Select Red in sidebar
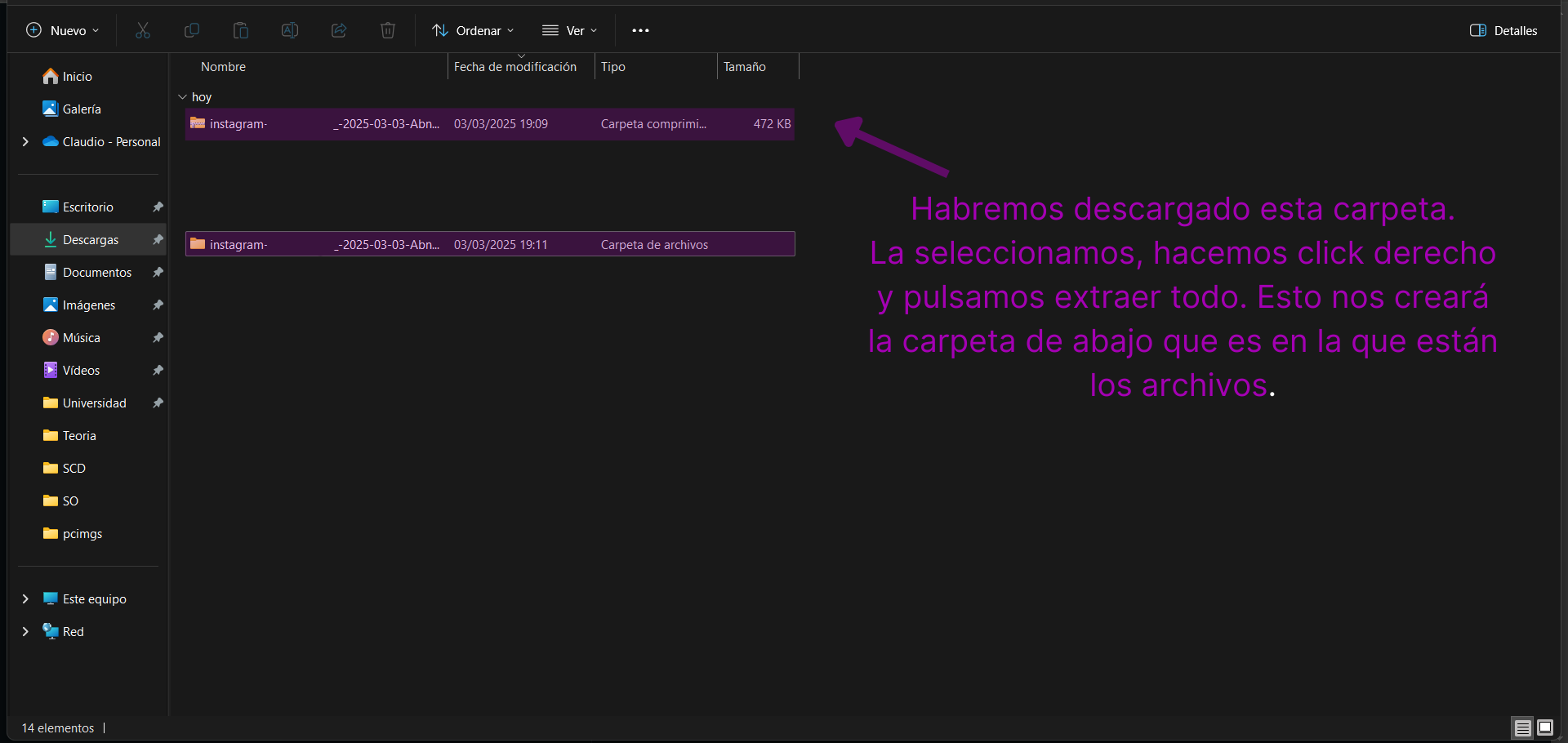 tap(64, 631)
